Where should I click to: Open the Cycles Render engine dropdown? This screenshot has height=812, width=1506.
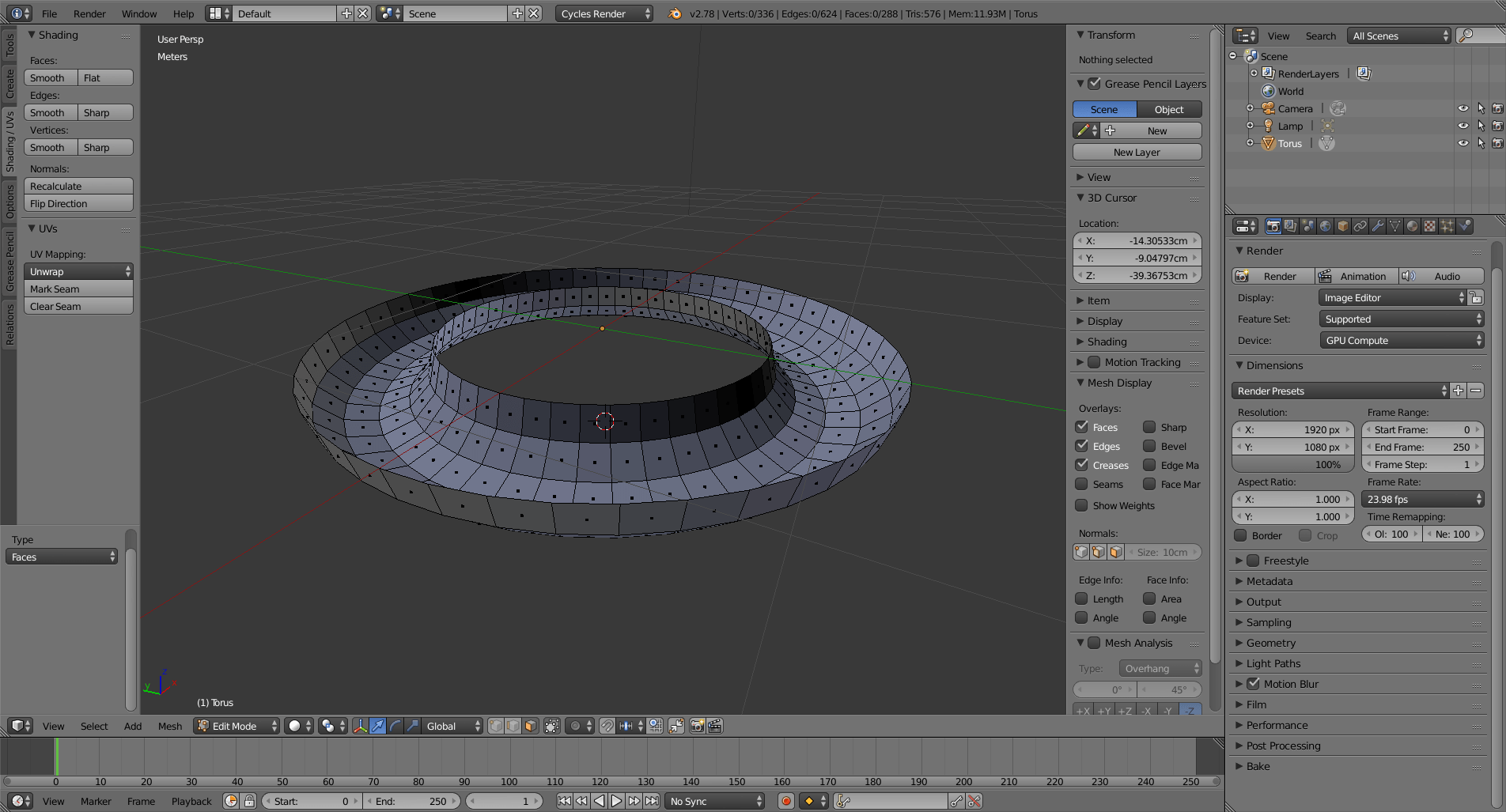(604, 13)
